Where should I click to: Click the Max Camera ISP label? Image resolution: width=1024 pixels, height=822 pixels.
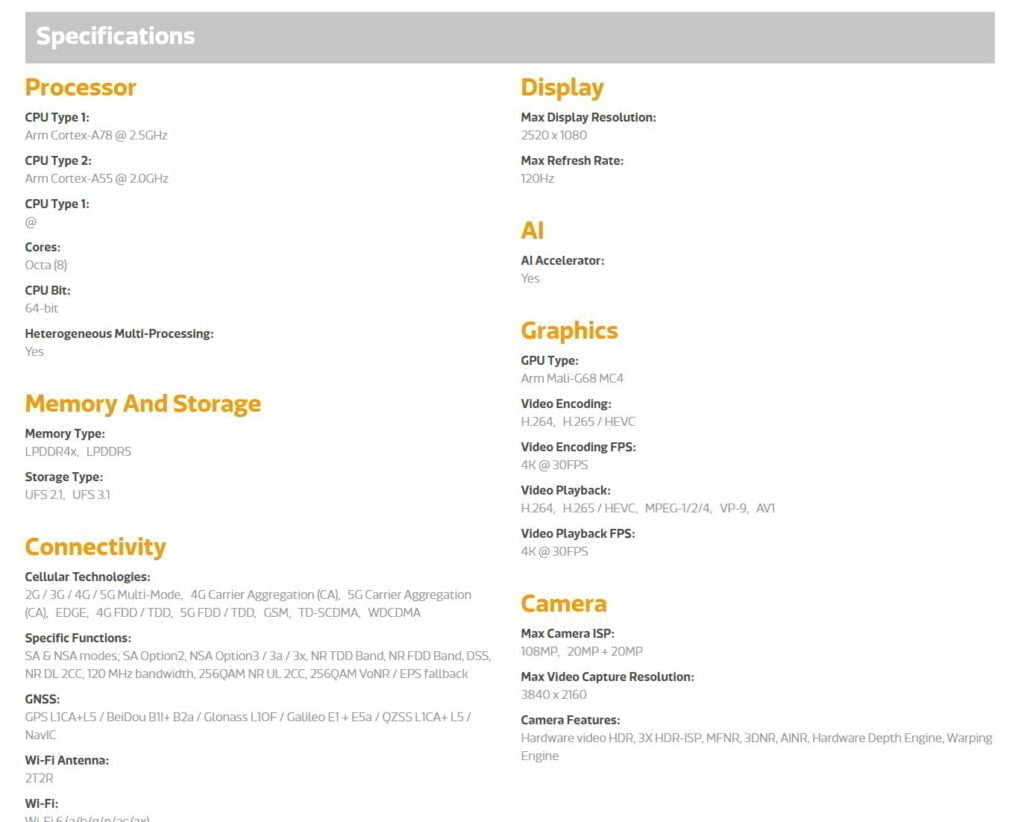coord(567,634)
